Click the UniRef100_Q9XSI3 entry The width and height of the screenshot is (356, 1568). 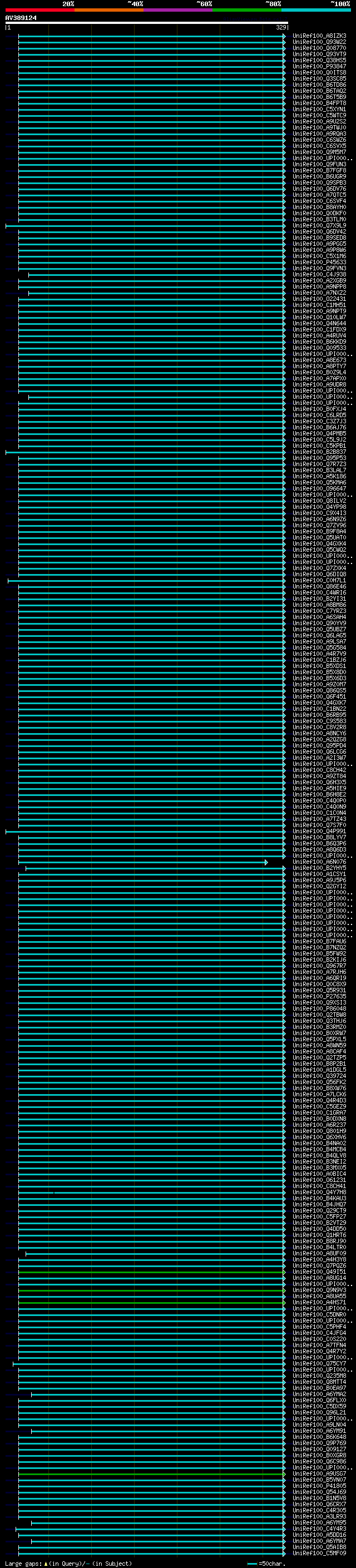[x=319, y=1002]
